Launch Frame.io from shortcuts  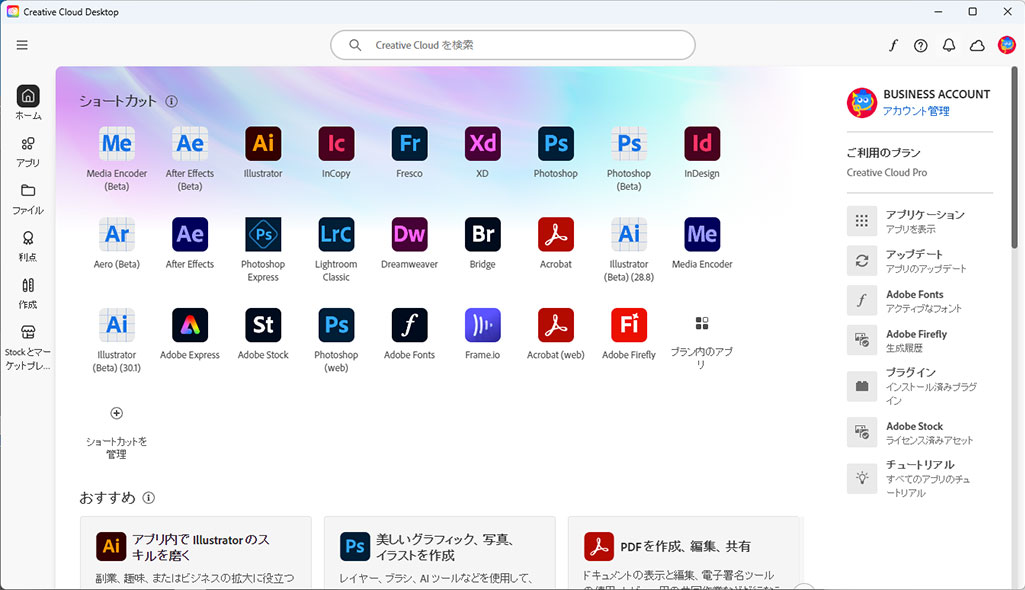[482, 326]
